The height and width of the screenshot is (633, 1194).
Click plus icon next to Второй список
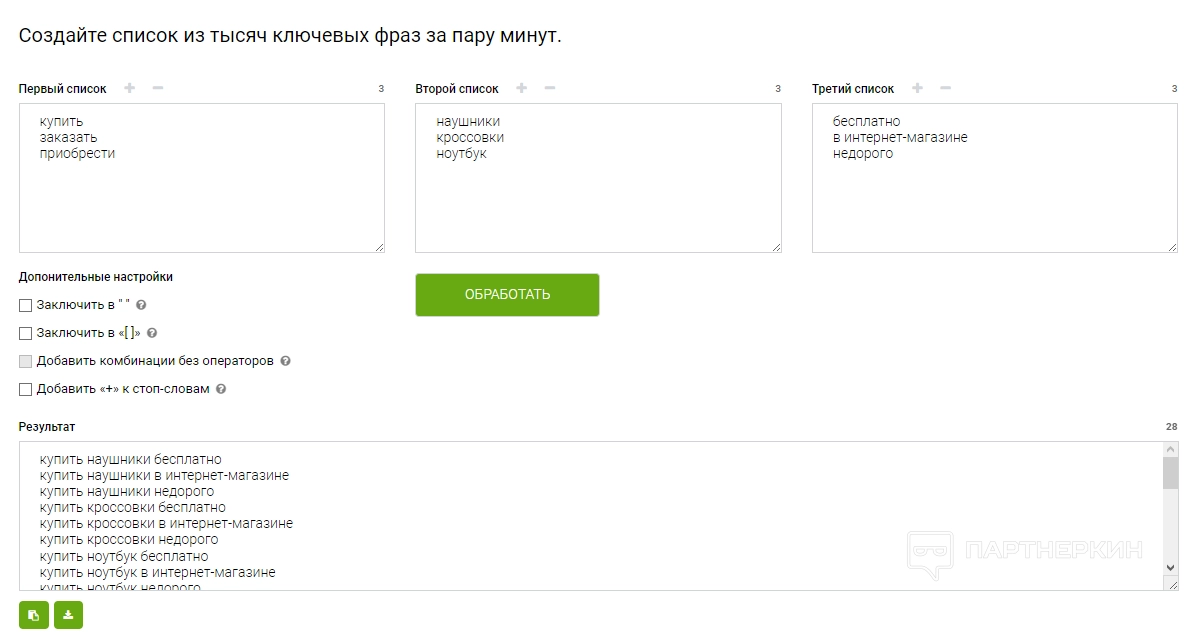pyautogui.click(x=521, y=89)
